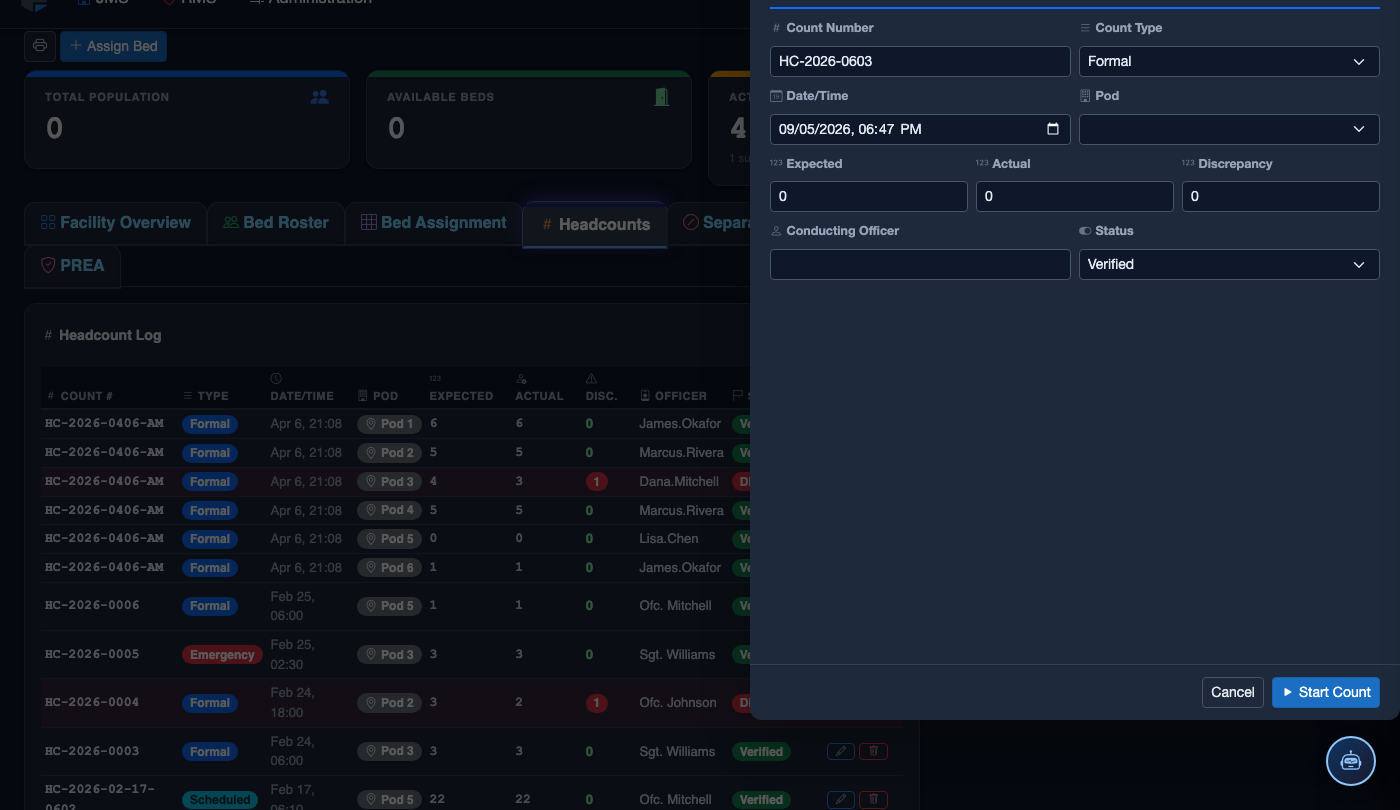Screen dimensions: 1400x810
Task: Click the Emergency type badge
Action: (222, 655)
